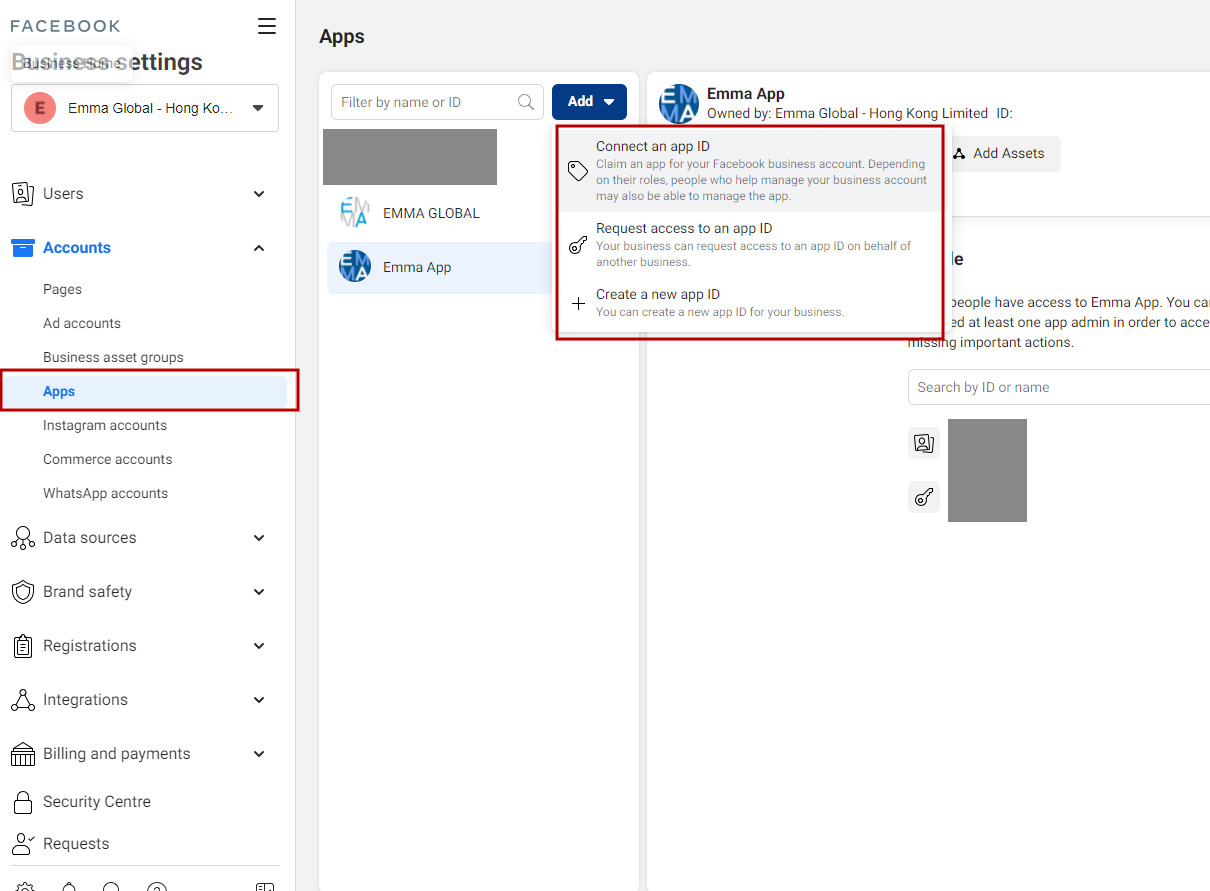This screenshot has width=1210, height=891.
Task: Focus the Search by ID or name field
Action: point(1059,387)
